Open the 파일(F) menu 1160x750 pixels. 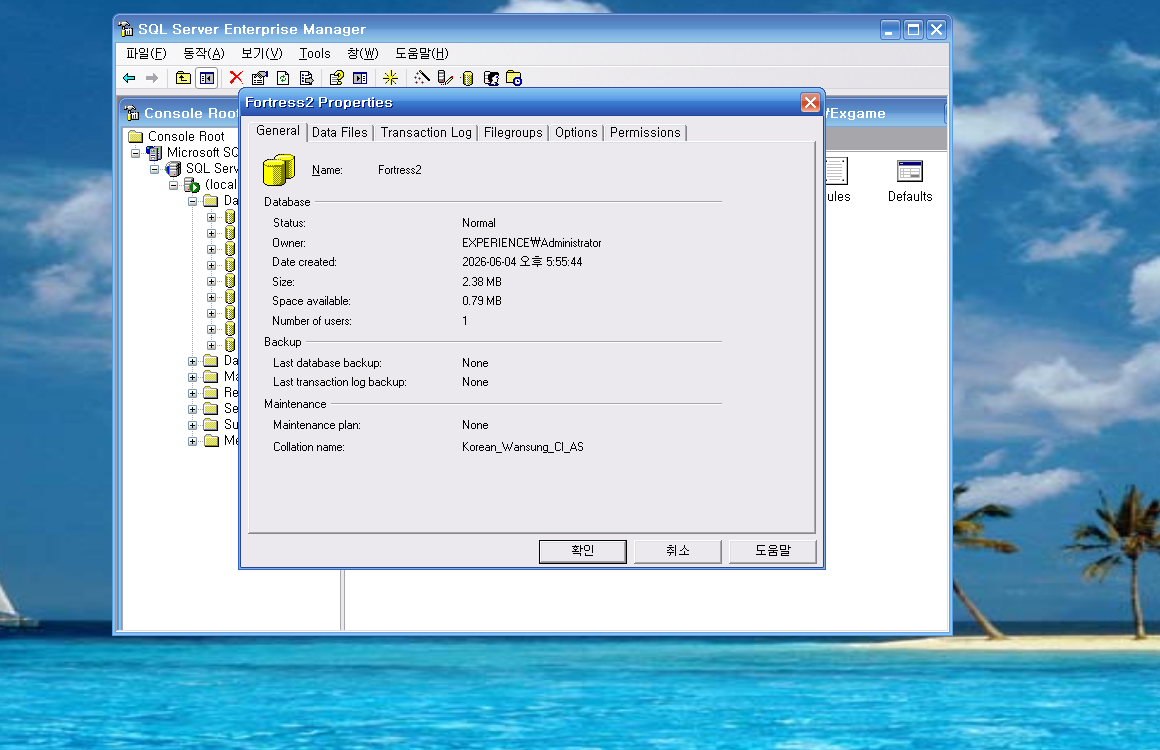pos(146,53)
